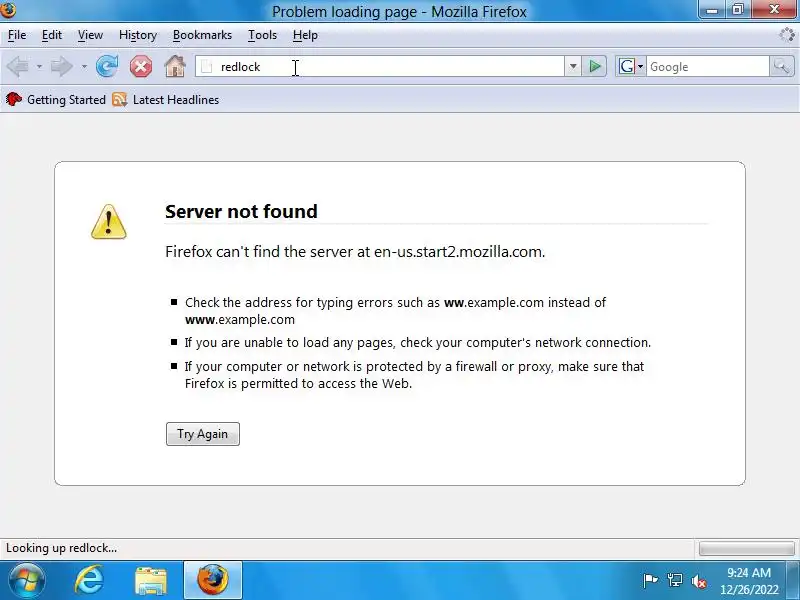Viewport: 800px width, 600px height.
Task: Select Firefox taskbar button
Action: pyautogui.click(x=213, y=580)
